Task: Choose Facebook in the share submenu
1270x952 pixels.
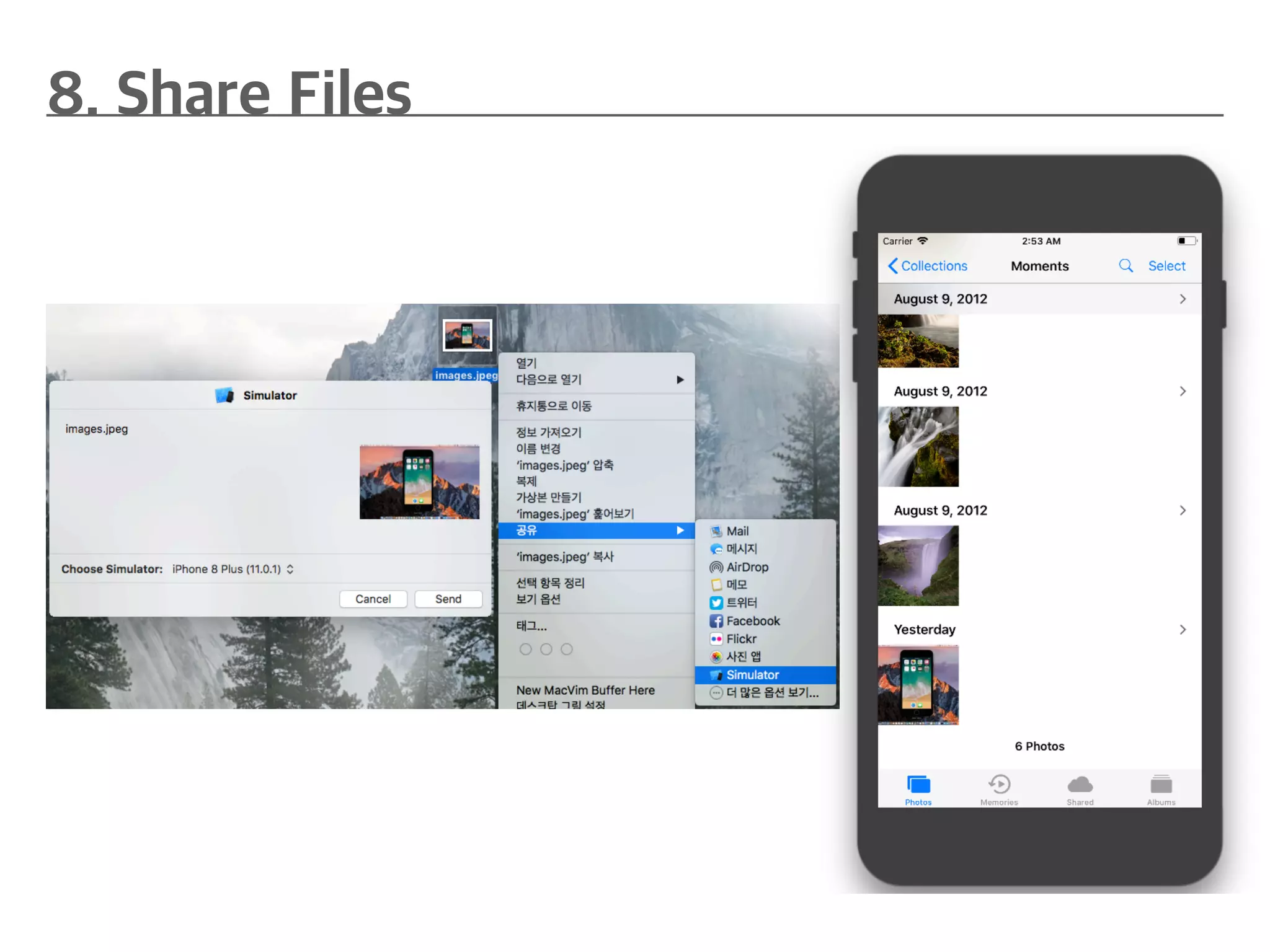Action: 752,621
